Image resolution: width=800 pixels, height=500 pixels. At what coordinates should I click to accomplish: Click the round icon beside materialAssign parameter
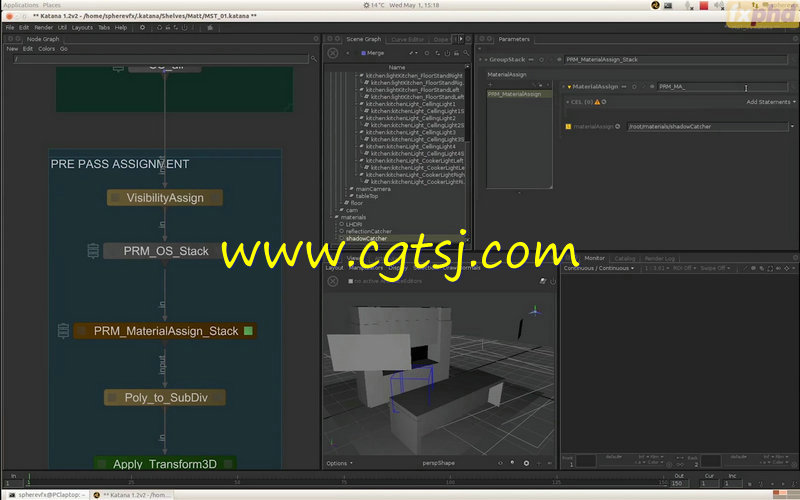point(617,127)
